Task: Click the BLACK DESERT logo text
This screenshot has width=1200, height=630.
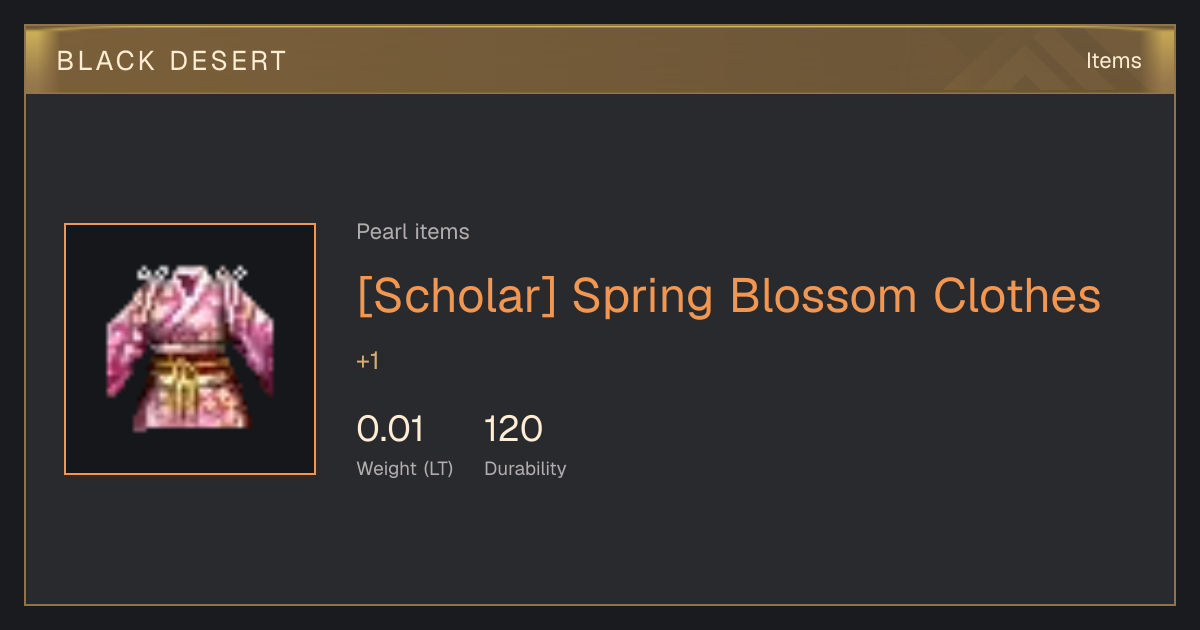Action: pos(172,61)
